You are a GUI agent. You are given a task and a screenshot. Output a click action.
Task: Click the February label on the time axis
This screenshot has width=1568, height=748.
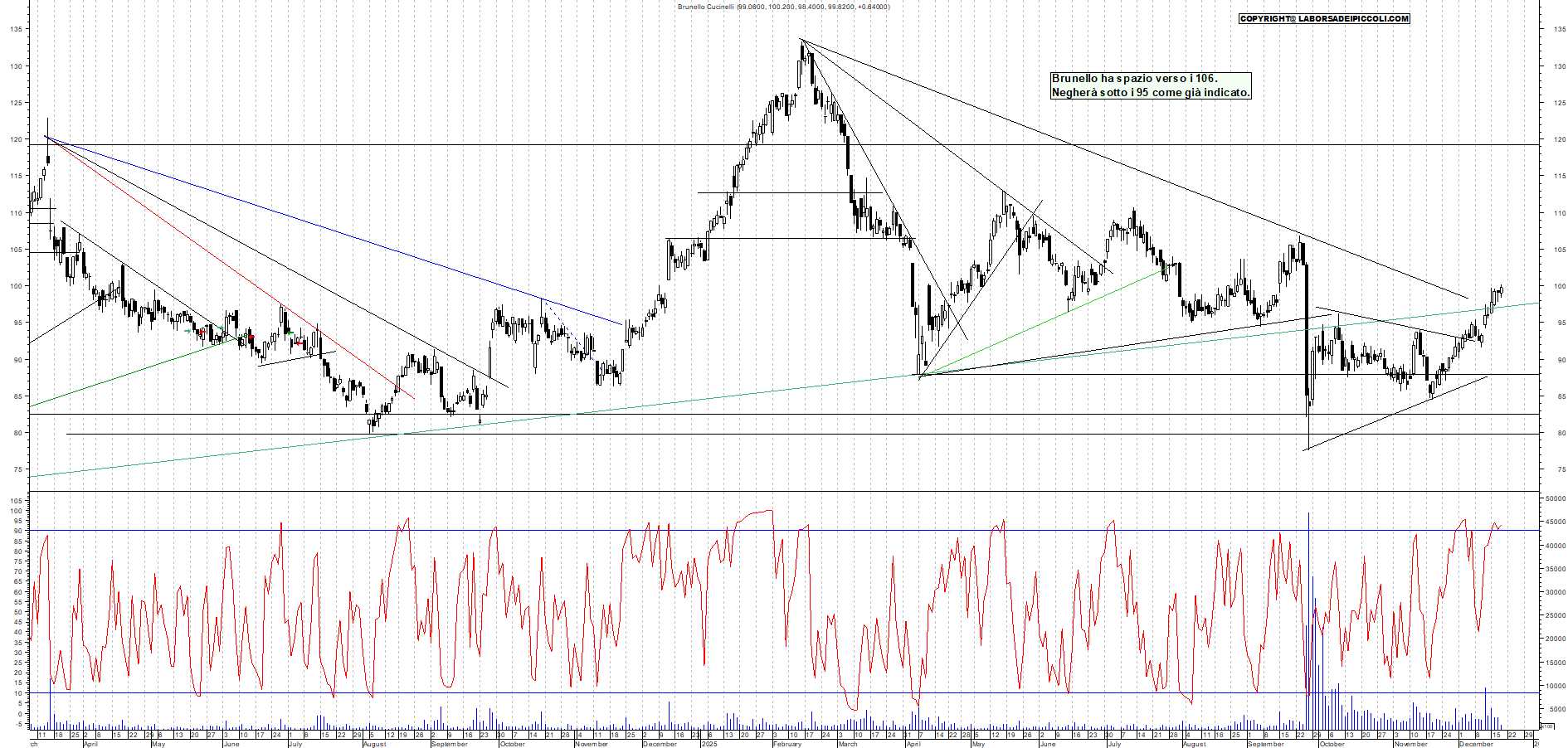pos(786,744)
